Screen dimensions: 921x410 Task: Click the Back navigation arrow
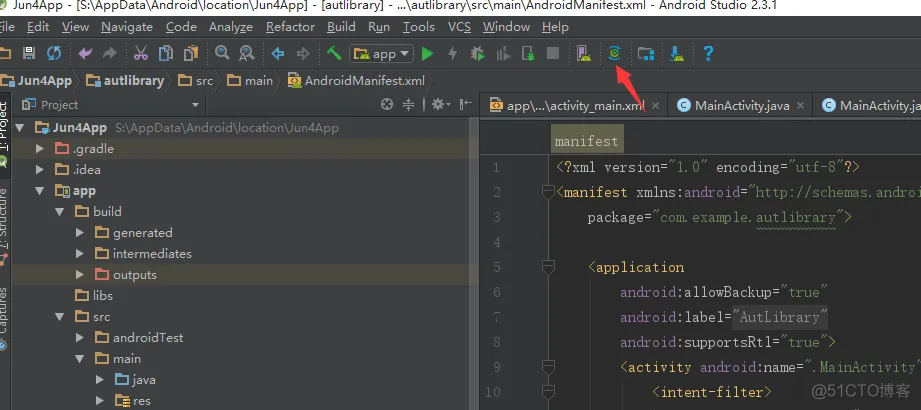point(278,54)
